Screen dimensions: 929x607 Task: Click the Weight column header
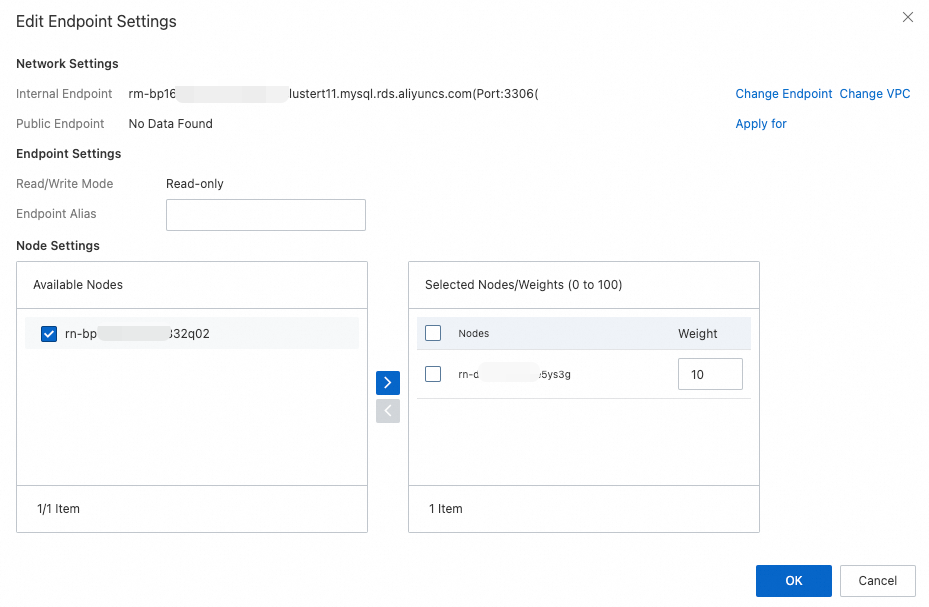point(697,334)
